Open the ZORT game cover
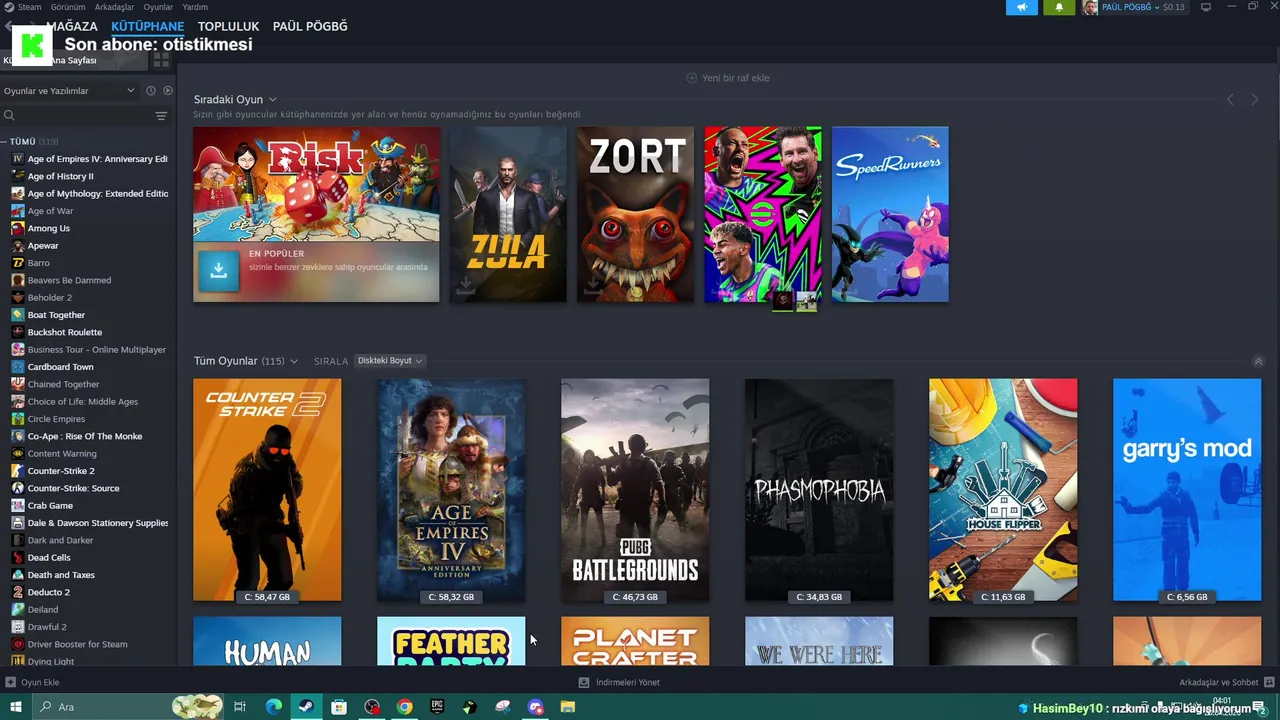 click(635, 214)
